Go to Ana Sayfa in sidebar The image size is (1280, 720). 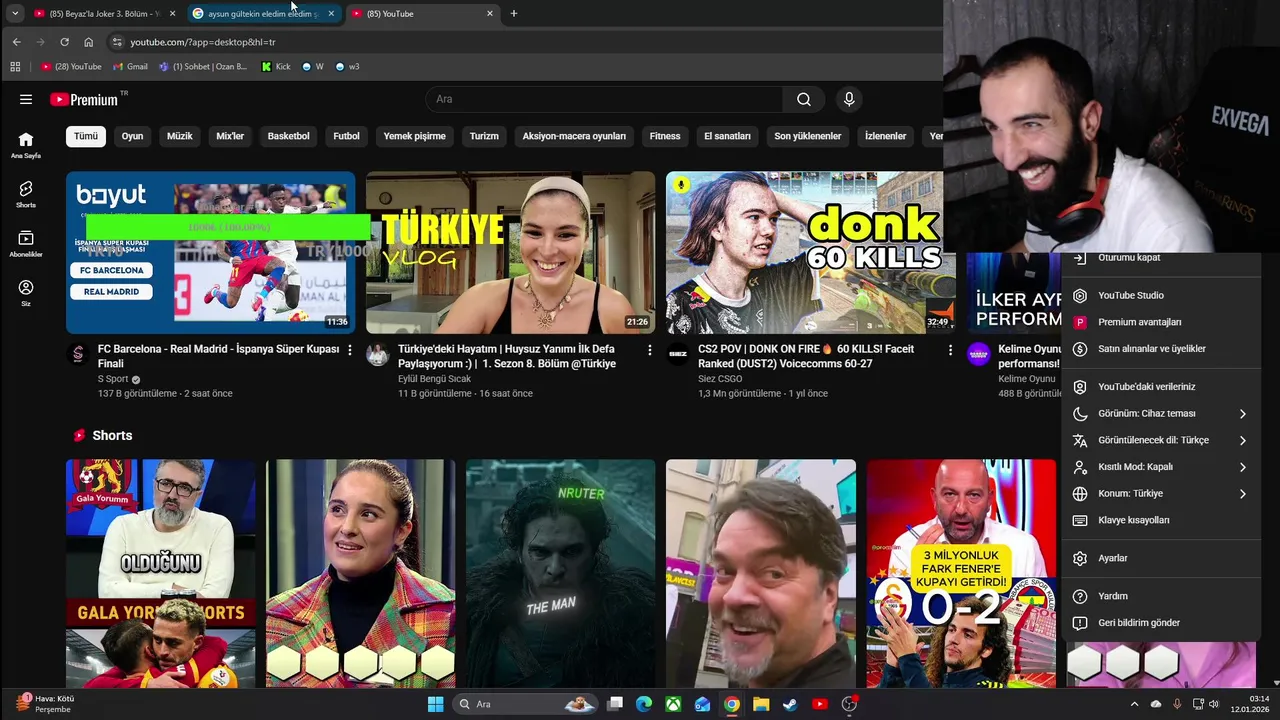[26, 145]
